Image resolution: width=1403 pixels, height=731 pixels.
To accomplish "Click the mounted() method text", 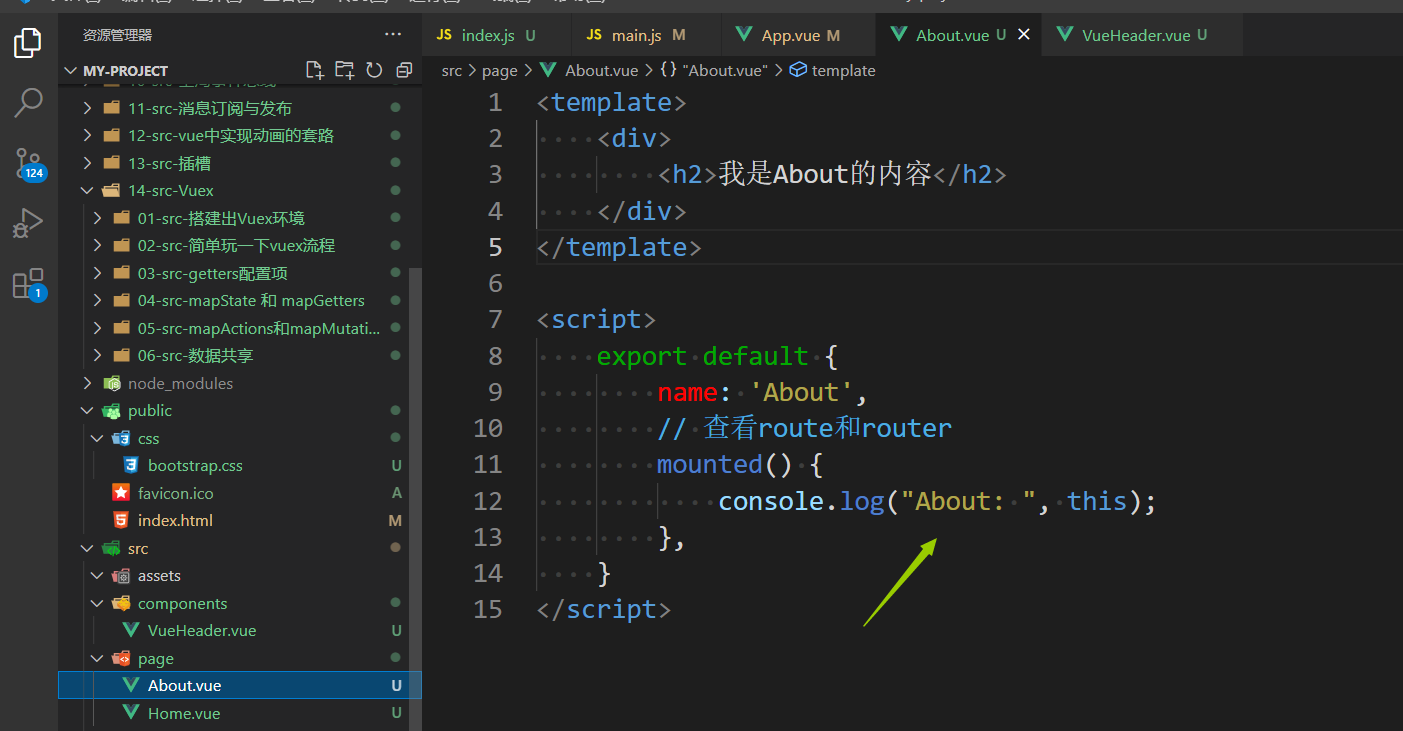I will (740, 464).
